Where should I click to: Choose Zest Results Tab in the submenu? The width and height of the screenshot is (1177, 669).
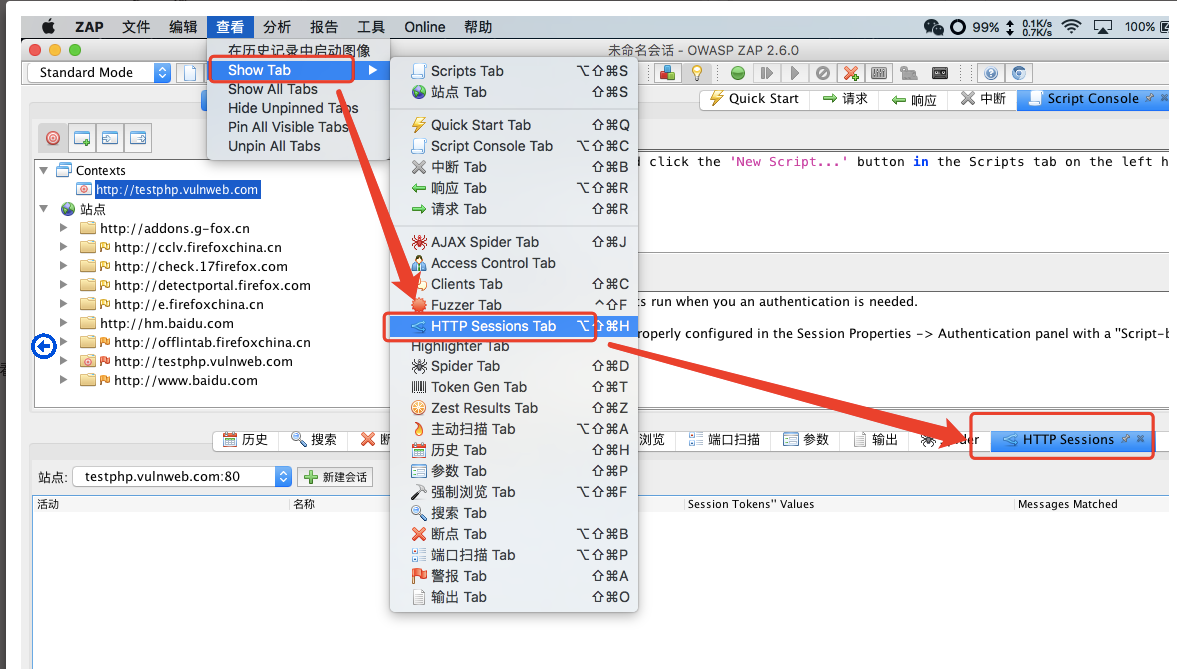[513, 408]
